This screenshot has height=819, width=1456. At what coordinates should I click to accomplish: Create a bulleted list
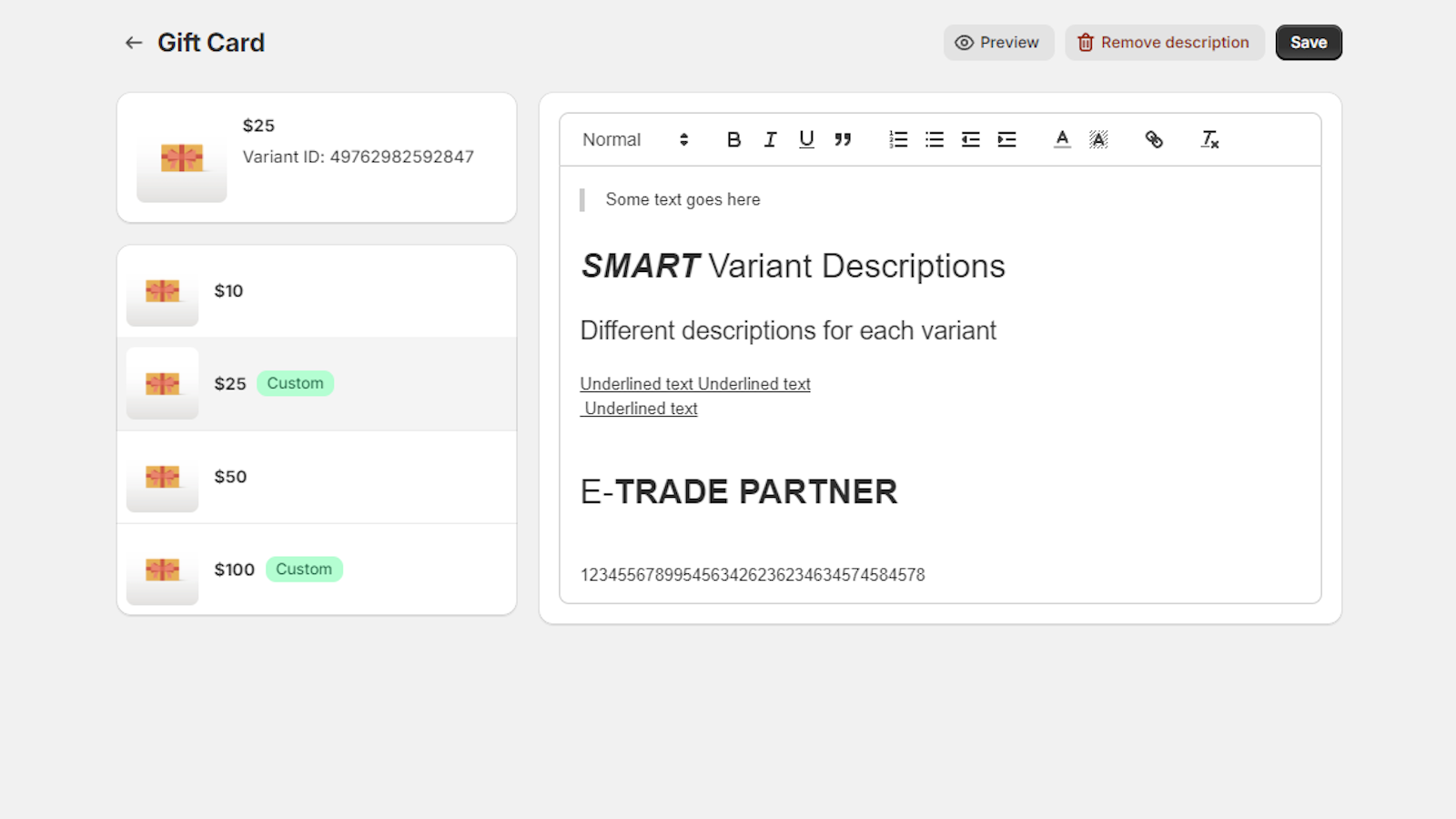[x=934, y=139]
